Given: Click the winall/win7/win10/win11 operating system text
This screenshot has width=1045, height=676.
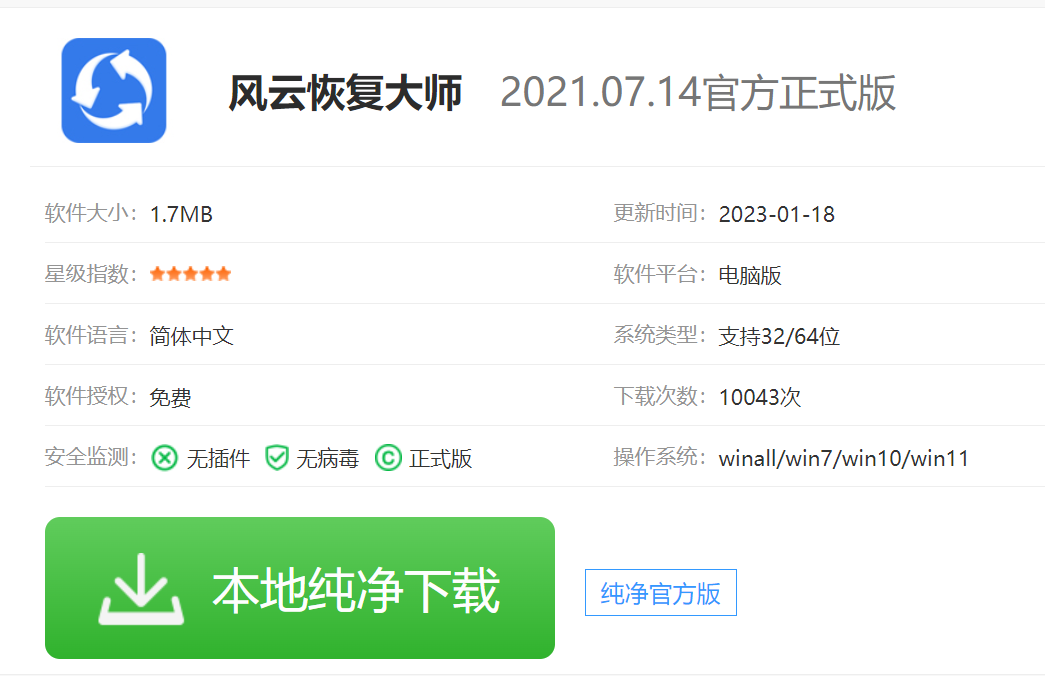Looking at the screenshot, I should [845, 458].
